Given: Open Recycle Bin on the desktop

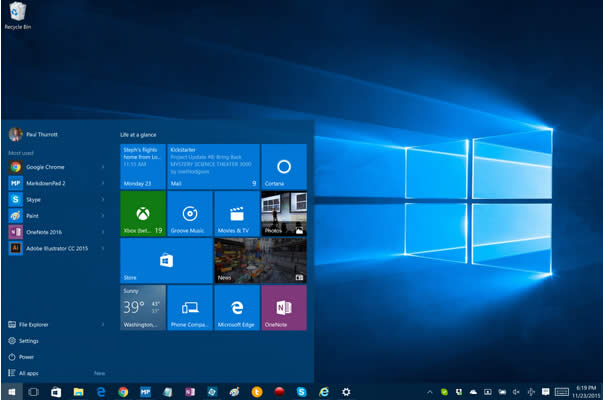Looking at the screenshot, I should [14, 15].
